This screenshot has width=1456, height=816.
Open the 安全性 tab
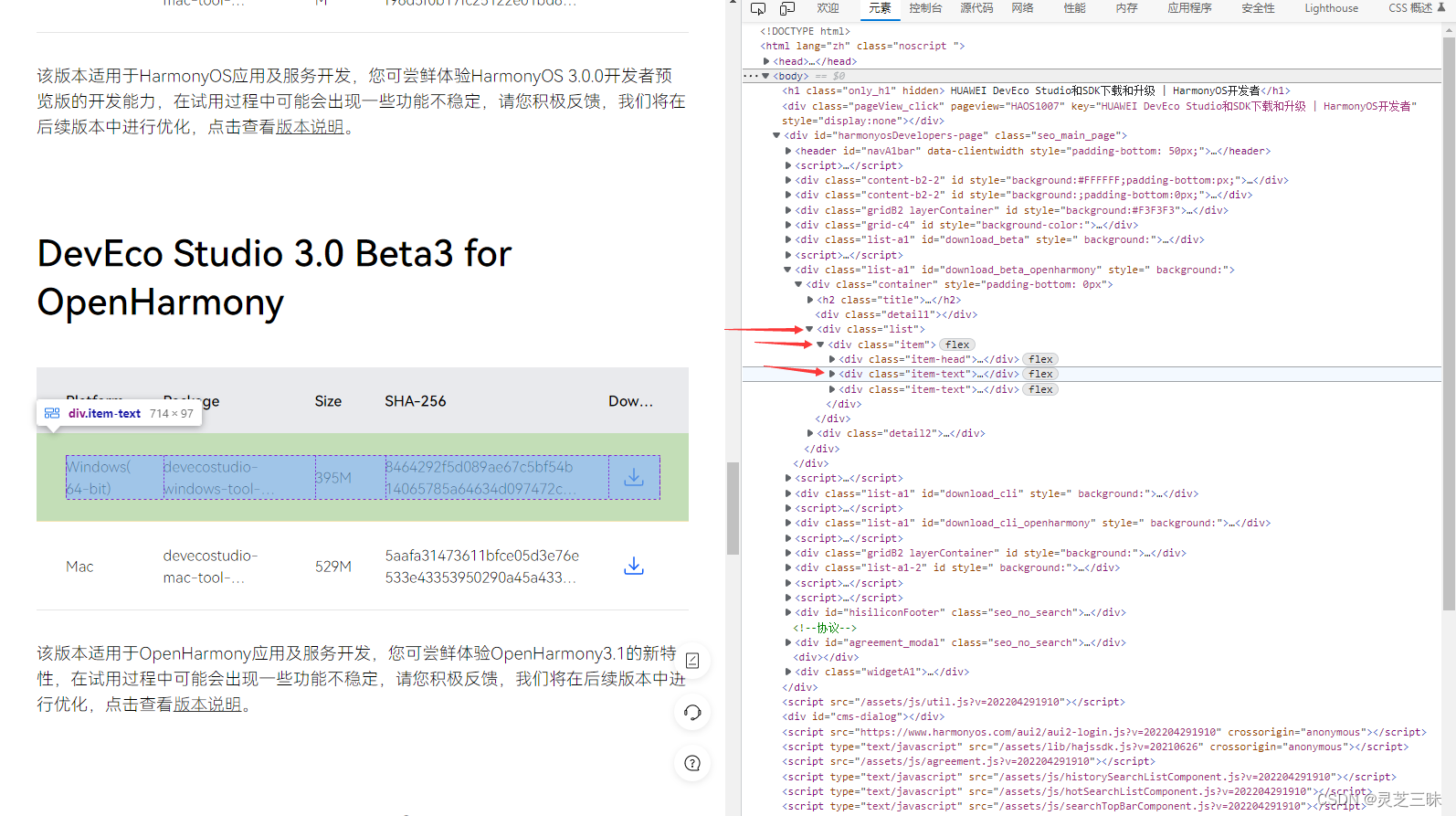[1258, 8]
